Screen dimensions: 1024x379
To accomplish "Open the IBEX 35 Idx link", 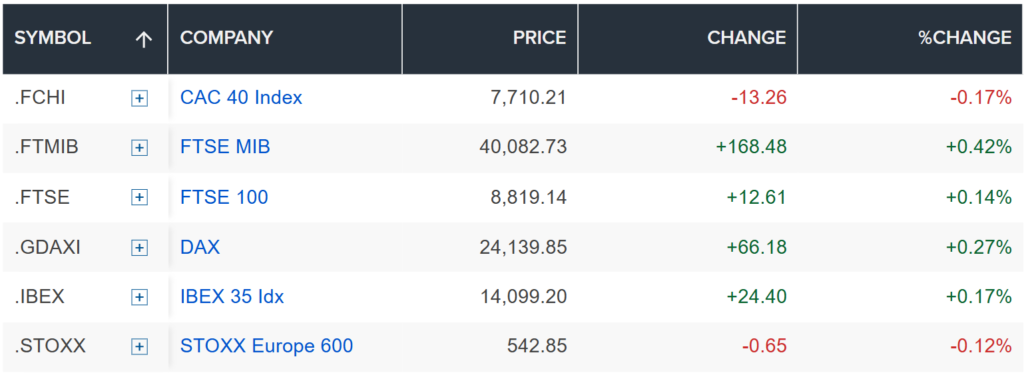I will coord(232,297).
